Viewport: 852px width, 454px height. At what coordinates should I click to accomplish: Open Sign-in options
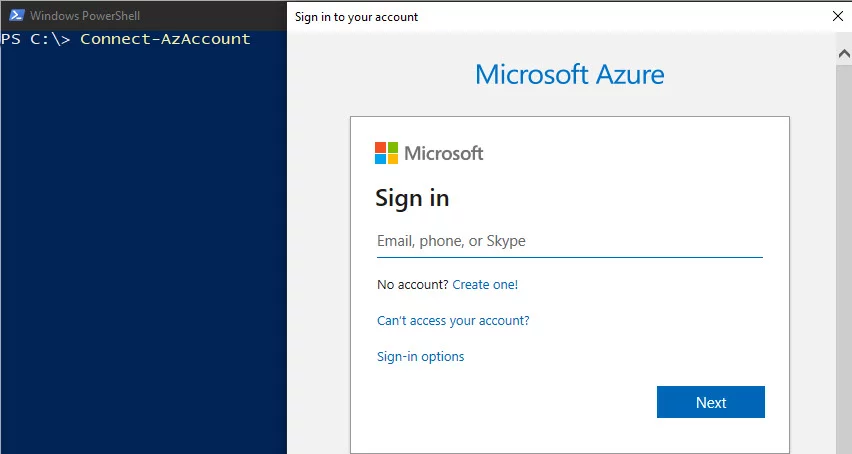tap(420, 357)
